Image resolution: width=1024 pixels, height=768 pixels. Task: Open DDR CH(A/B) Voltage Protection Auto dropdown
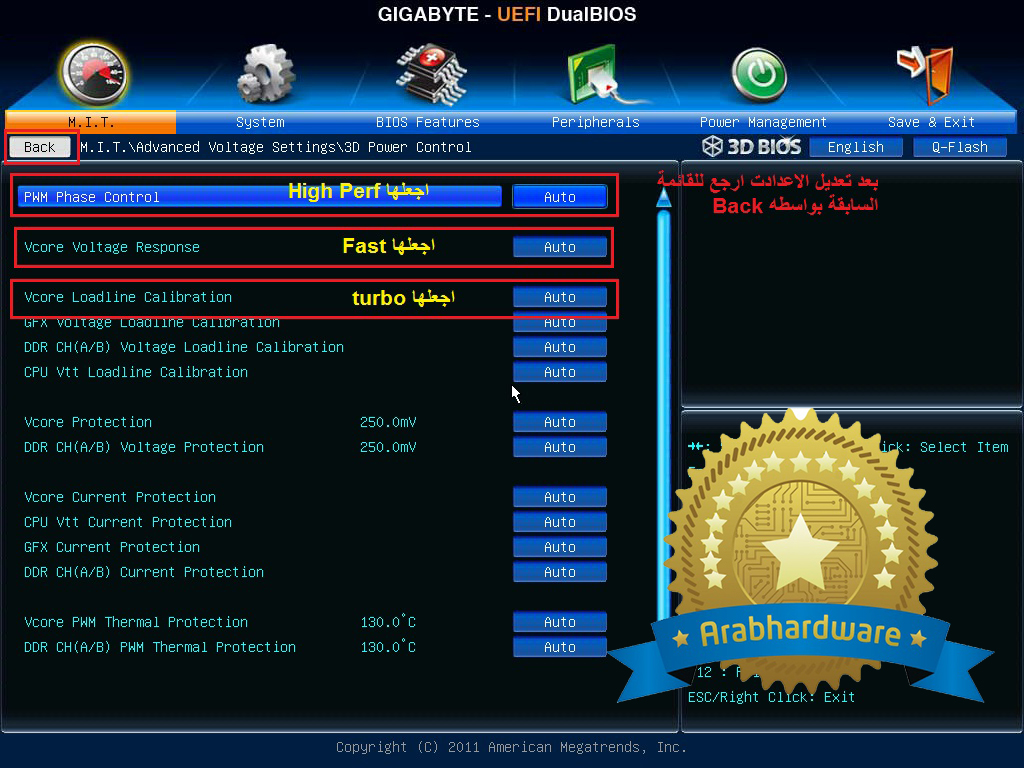point(560,447)
